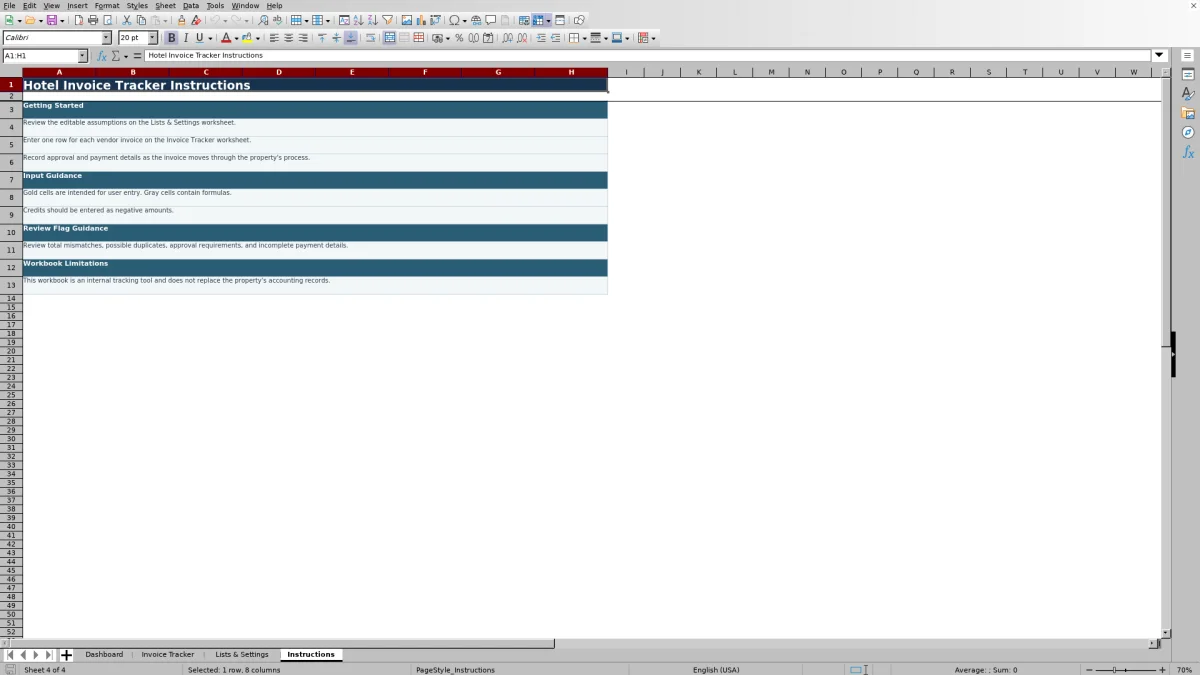Click the Copy icon
Image resolution: width=1200 pixels, height=675 pixels.
tap(141, 20)
